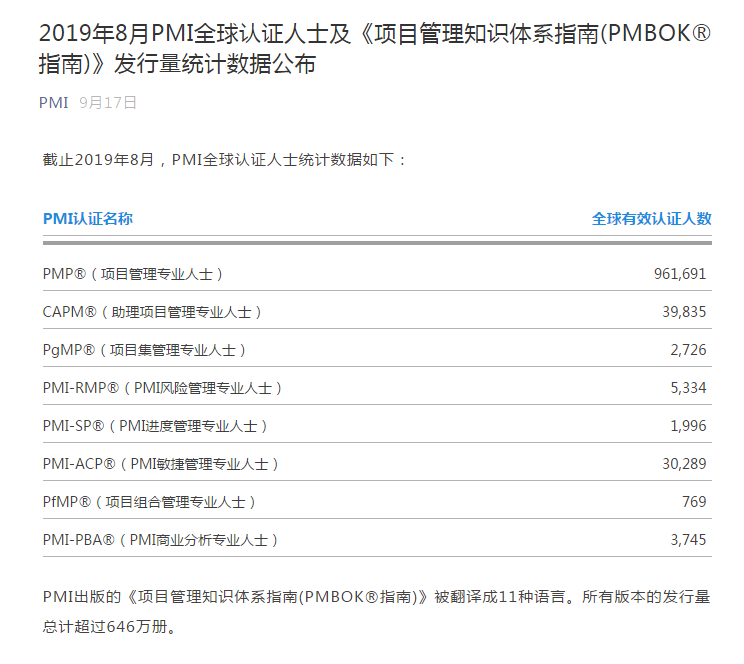Click the article headline about 2019年8月PMI全球认证人士
Viewport: 744px width, 664px height.
click(x=375, y=48)
